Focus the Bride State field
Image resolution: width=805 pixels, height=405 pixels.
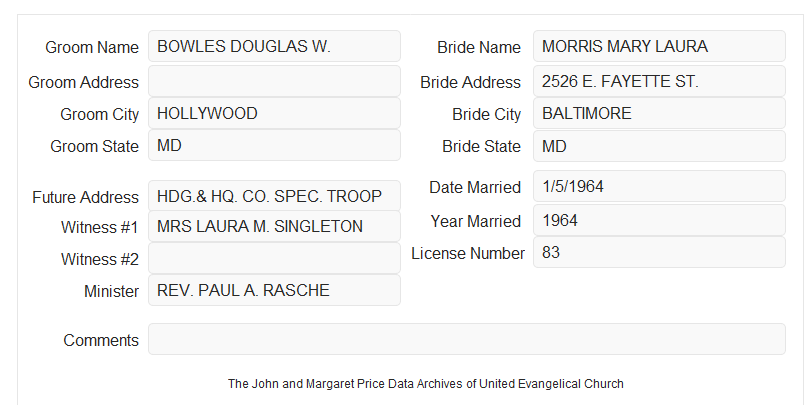click(x=659, y=146)
